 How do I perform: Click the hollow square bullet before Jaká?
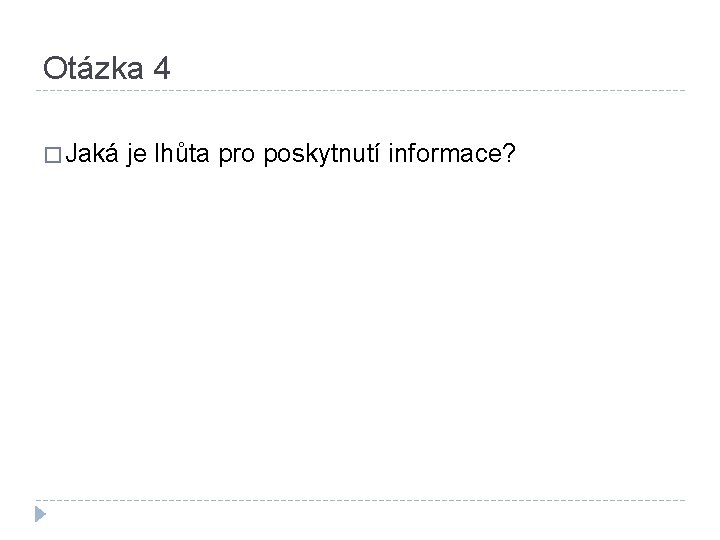tap(53, 155)
